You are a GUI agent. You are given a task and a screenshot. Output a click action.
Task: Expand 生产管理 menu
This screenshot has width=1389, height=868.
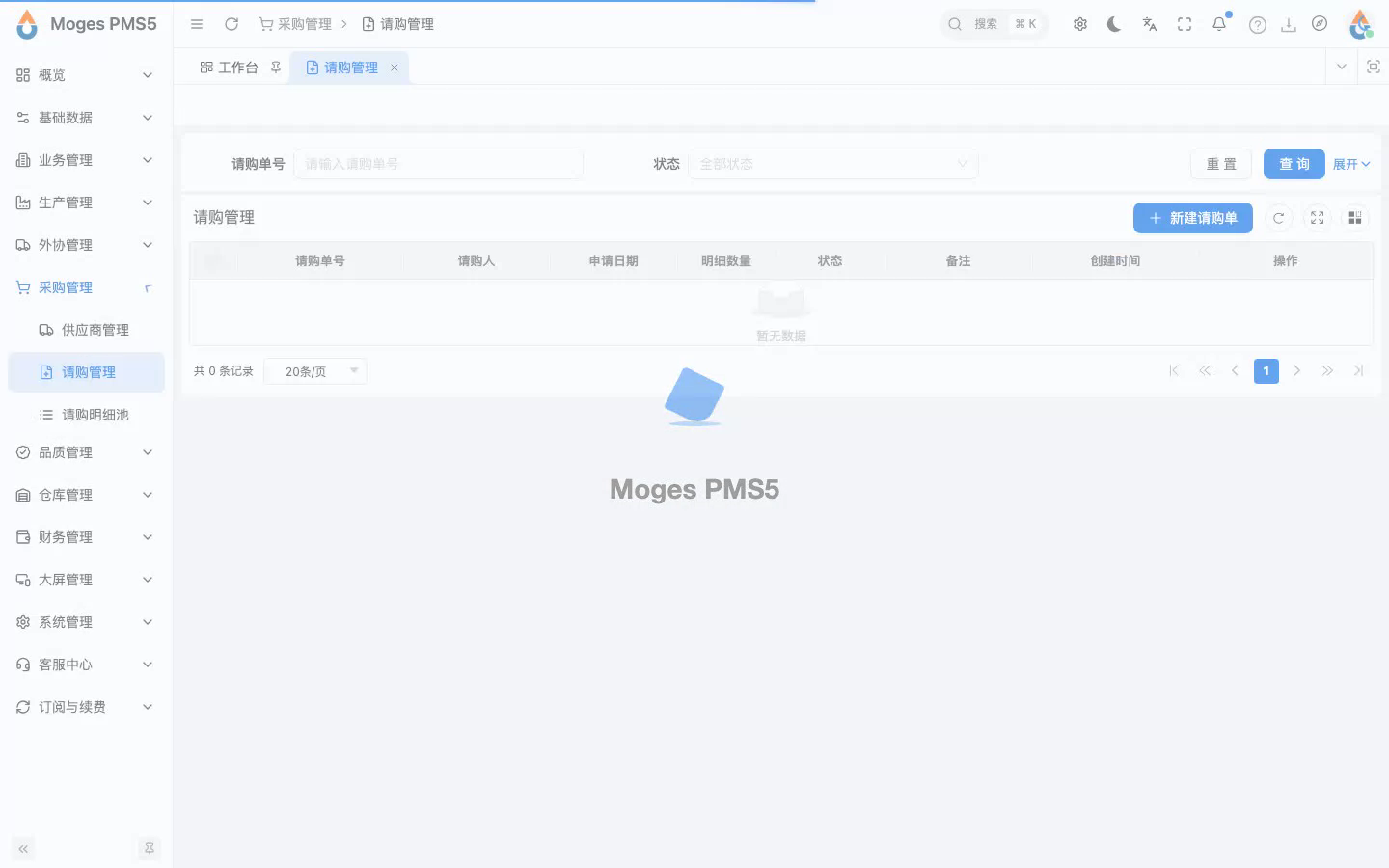point(86,203)
